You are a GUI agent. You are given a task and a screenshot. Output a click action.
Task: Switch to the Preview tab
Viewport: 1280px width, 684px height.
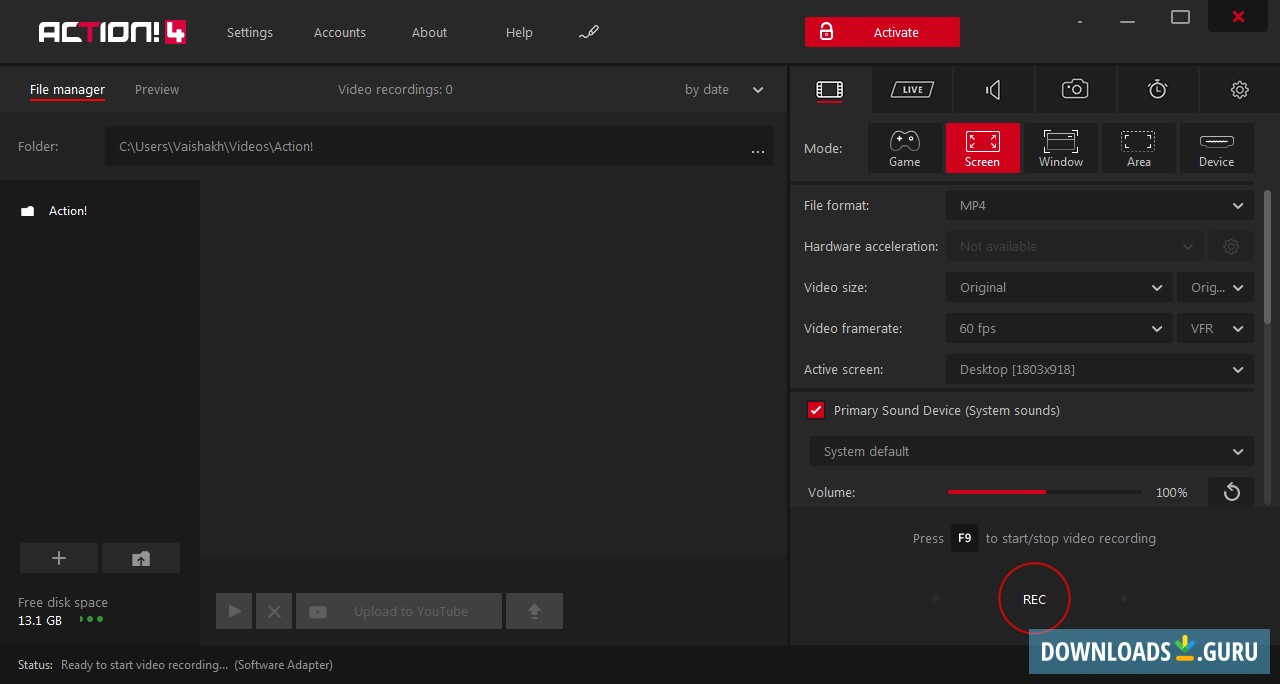(x=157, y=90)
